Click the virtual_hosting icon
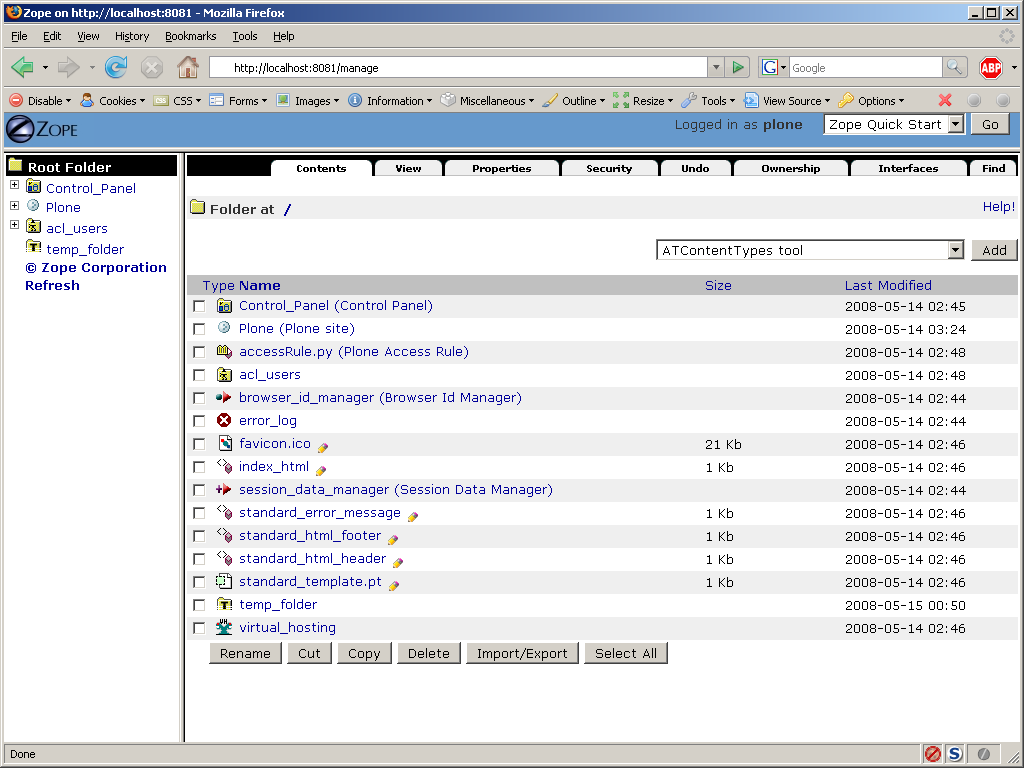 tap(224, 627)
